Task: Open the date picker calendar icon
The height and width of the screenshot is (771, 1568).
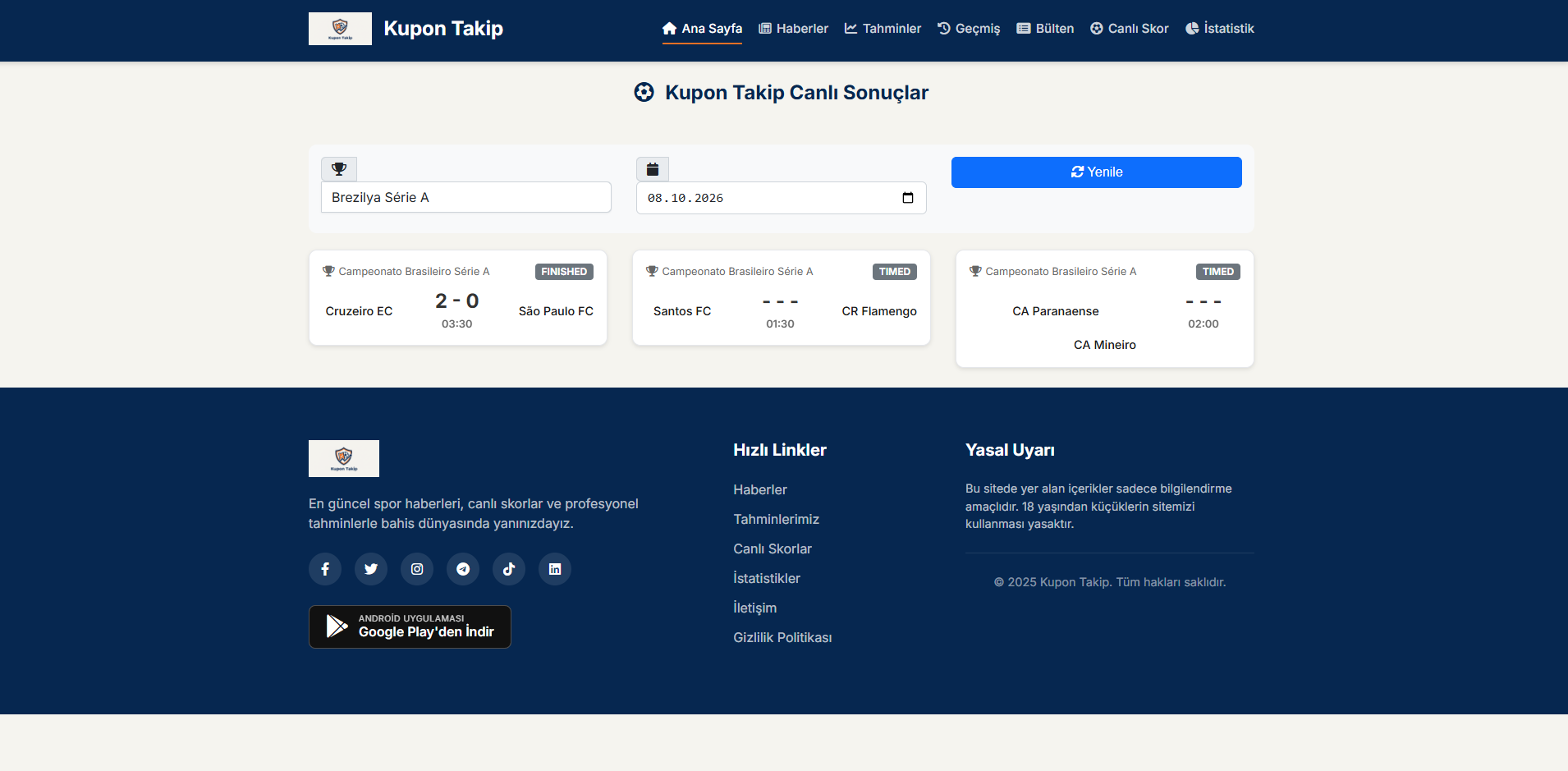Action: 908,198
